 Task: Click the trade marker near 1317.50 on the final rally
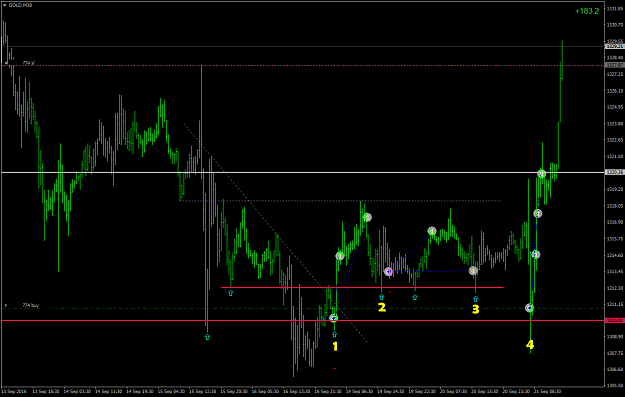point(538,214)
